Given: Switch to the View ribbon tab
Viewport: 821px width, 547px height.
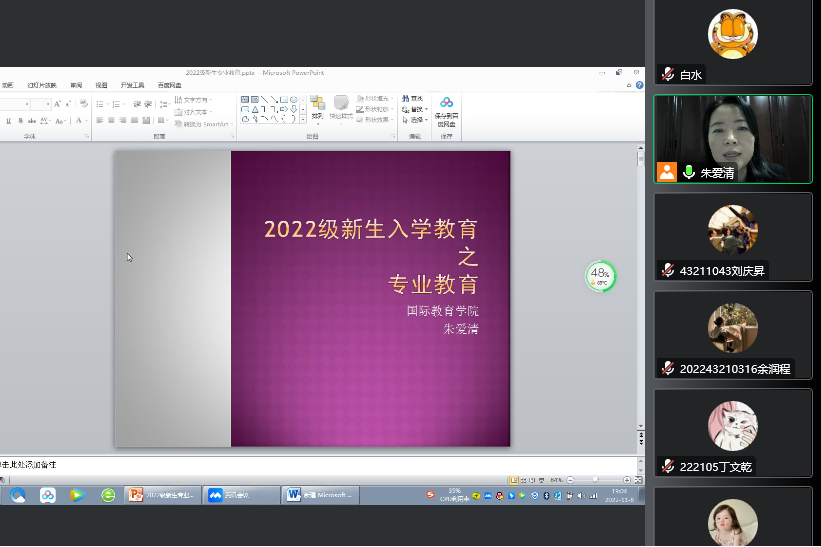Looking at the screenshot, I should coord(101,86).
